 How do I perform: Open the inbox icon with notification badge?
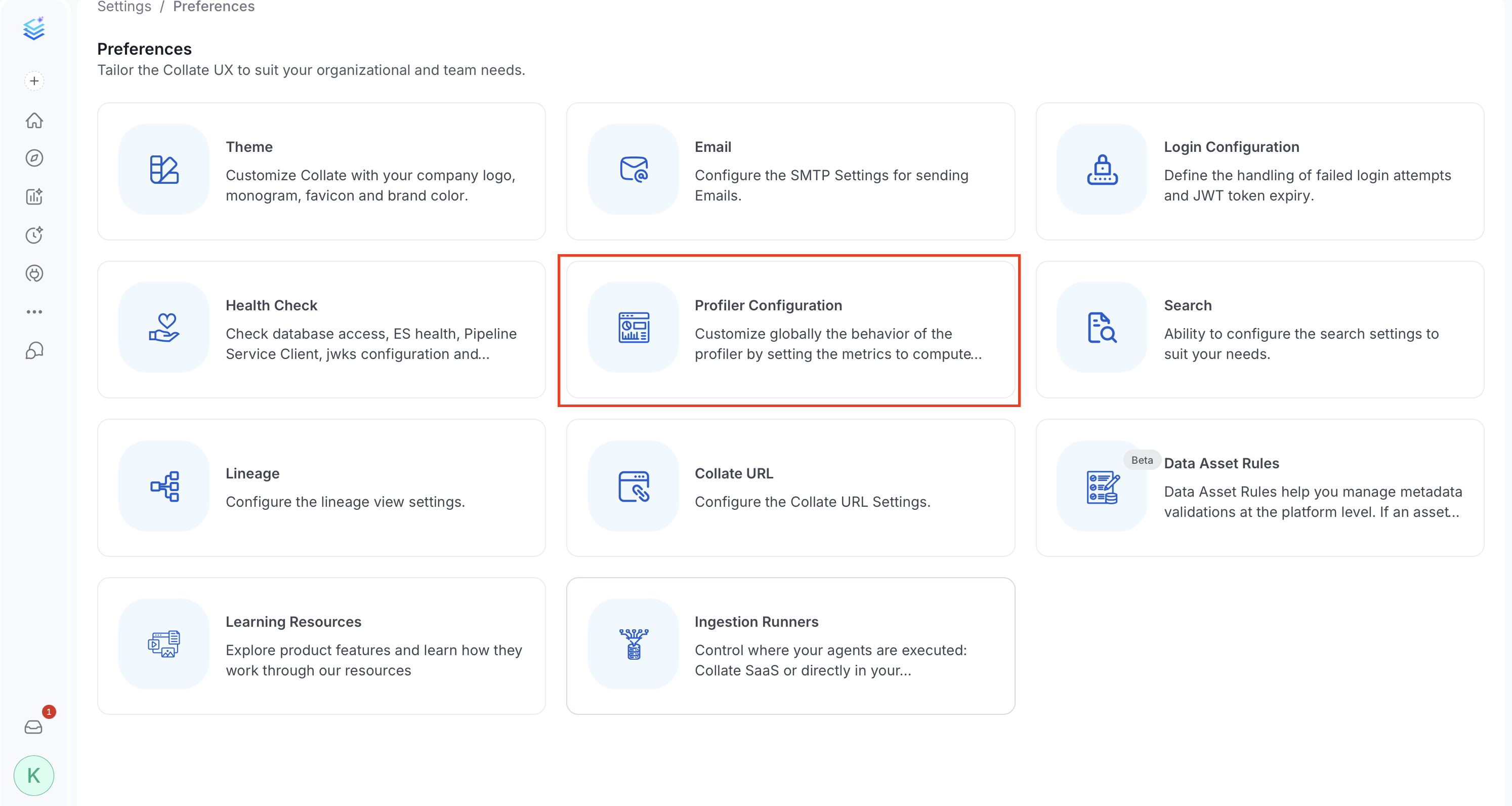click(x=33, y=728)
